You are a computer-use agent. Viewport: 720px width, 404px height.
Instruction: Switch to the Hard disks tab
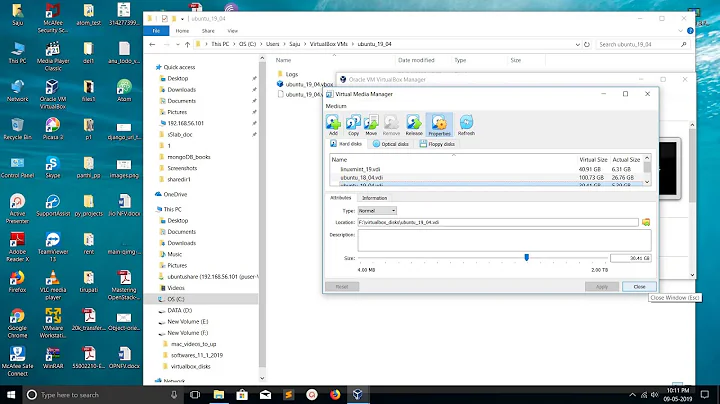[x=346, y=144]
